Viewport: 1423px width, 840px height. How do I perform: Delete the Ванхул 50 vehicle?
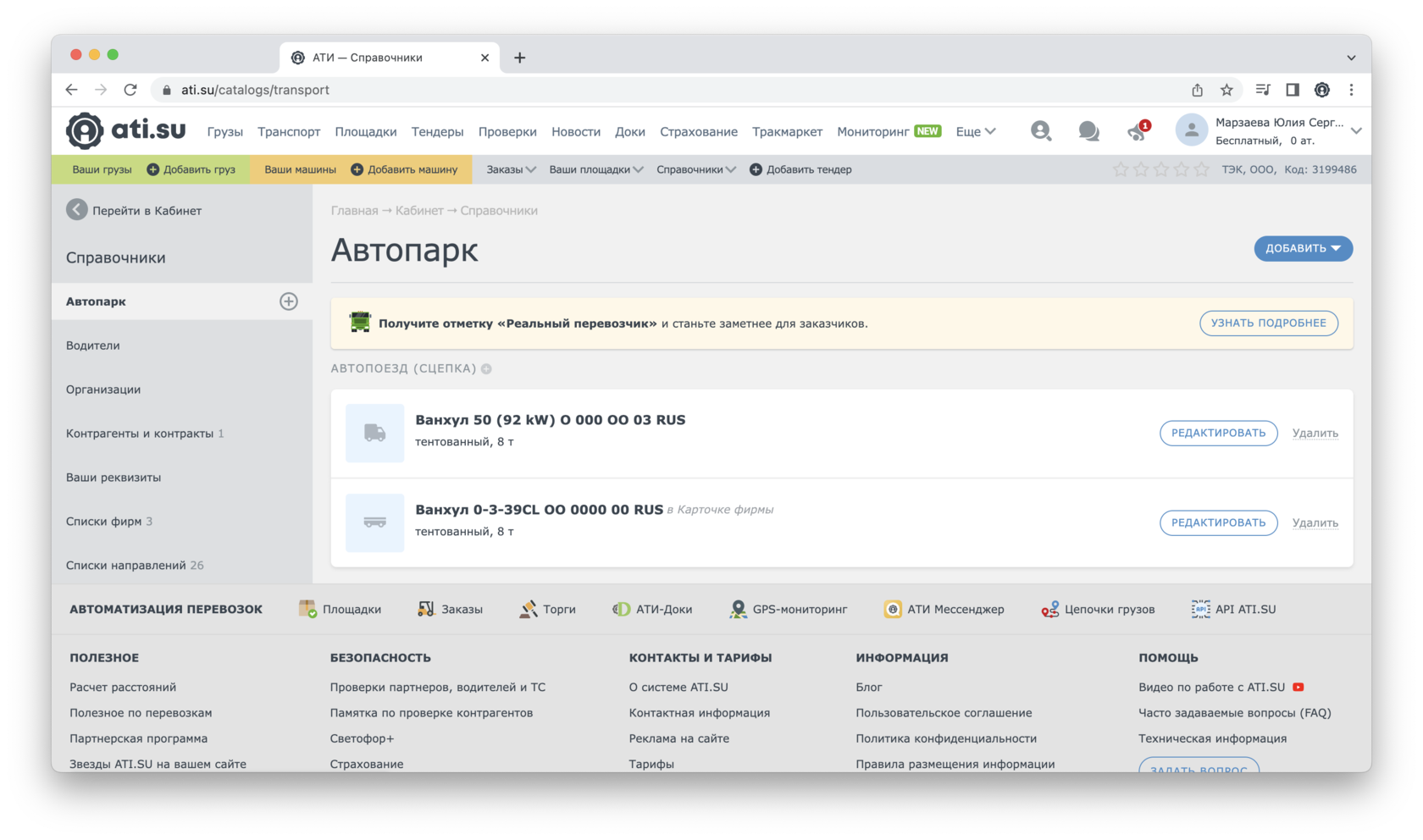click(1315, 433)
